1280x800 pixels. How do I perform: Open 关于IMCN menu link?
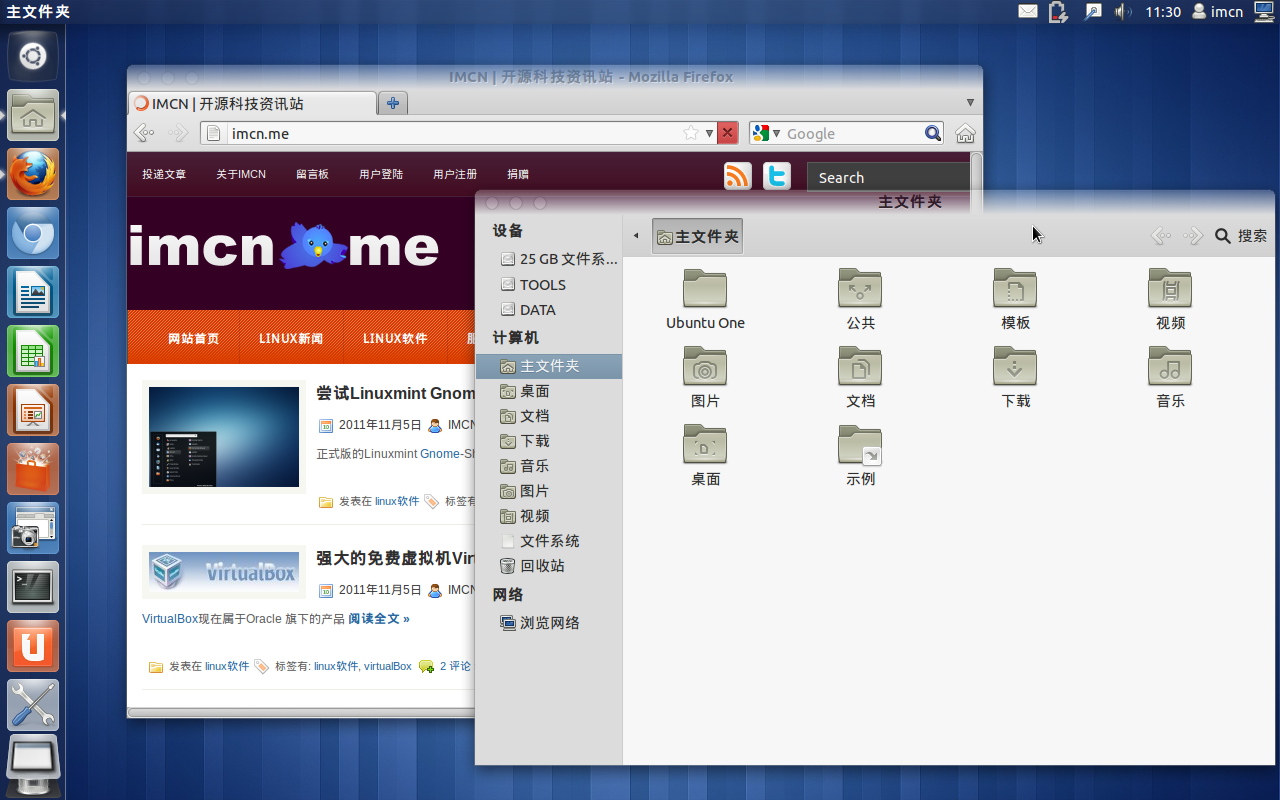tap(241, 174)
